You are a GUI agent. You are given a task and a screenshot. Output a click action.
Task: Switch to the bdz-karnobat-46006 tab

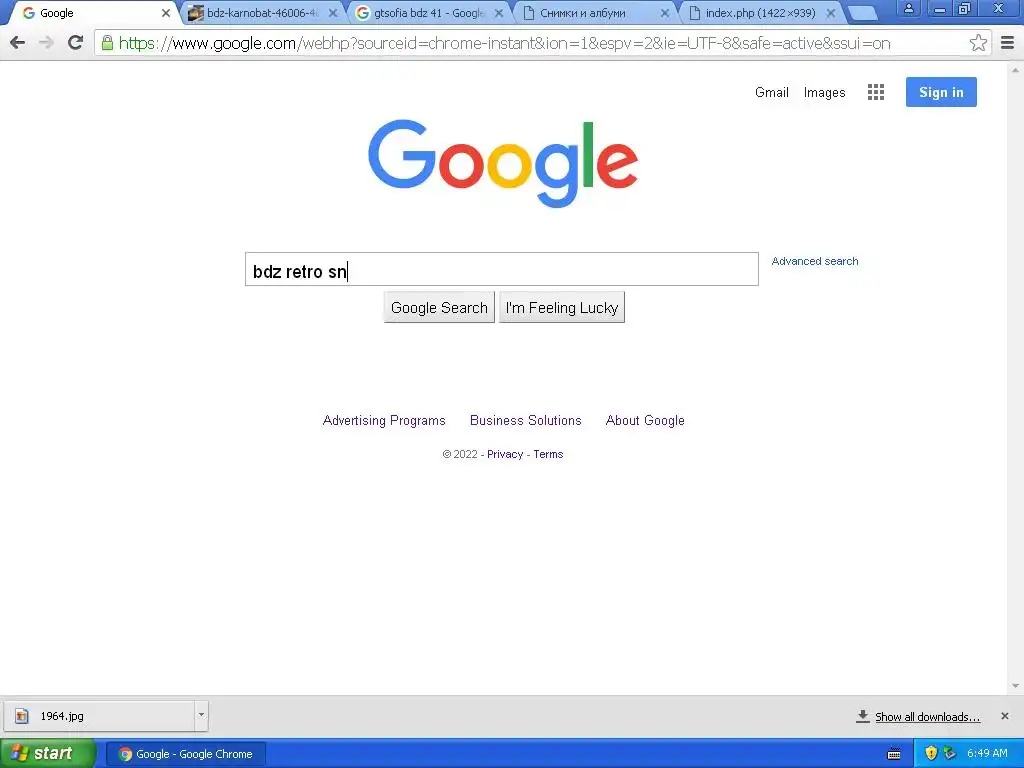(261, 13)
